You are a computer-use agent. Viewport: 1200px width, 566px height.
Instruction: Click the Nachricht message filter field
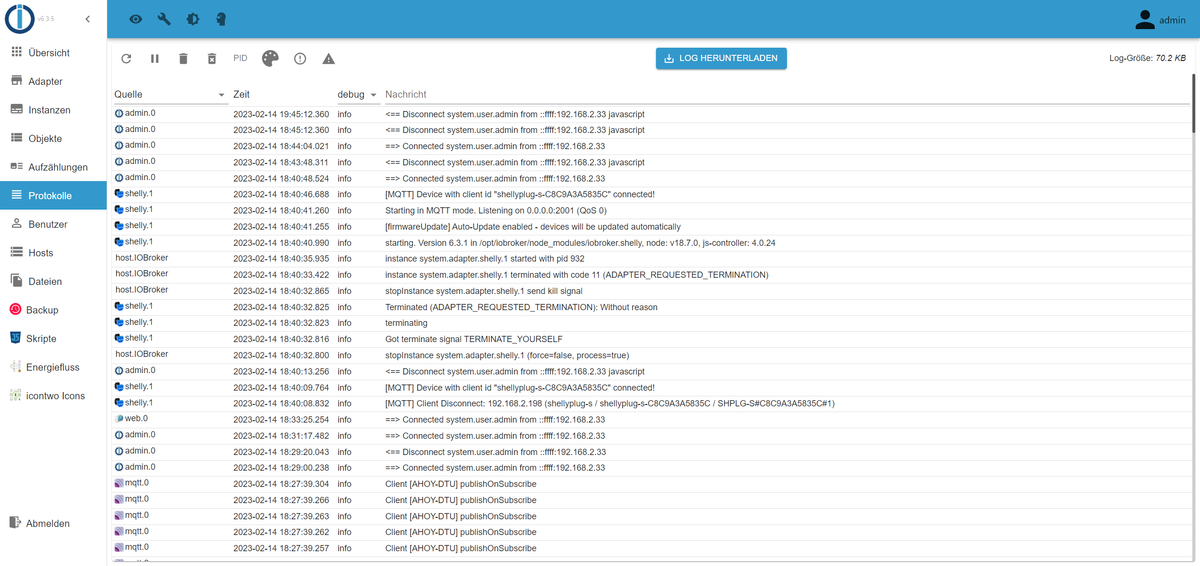785,94
